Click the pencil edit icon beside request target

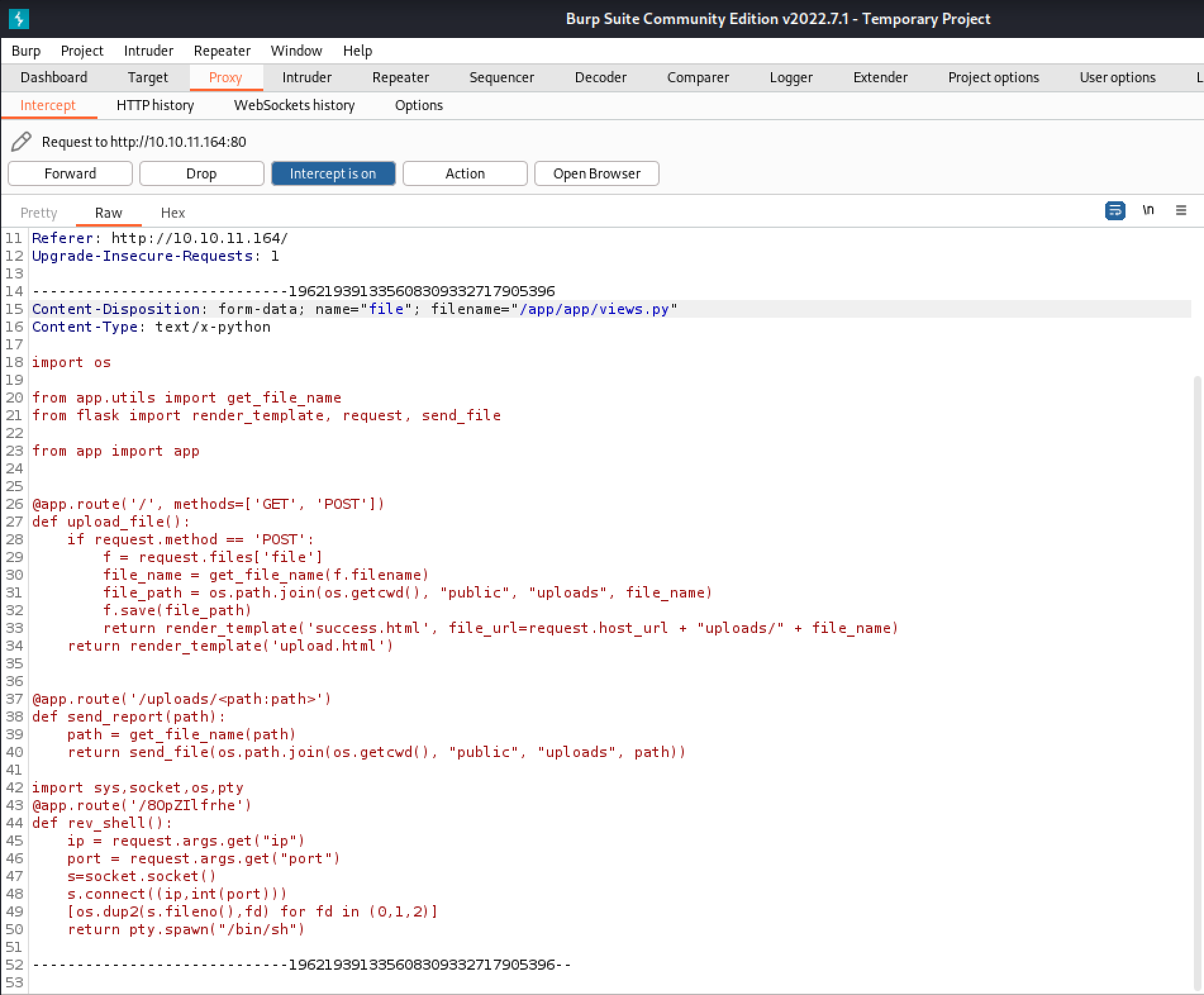pos(21,141)
